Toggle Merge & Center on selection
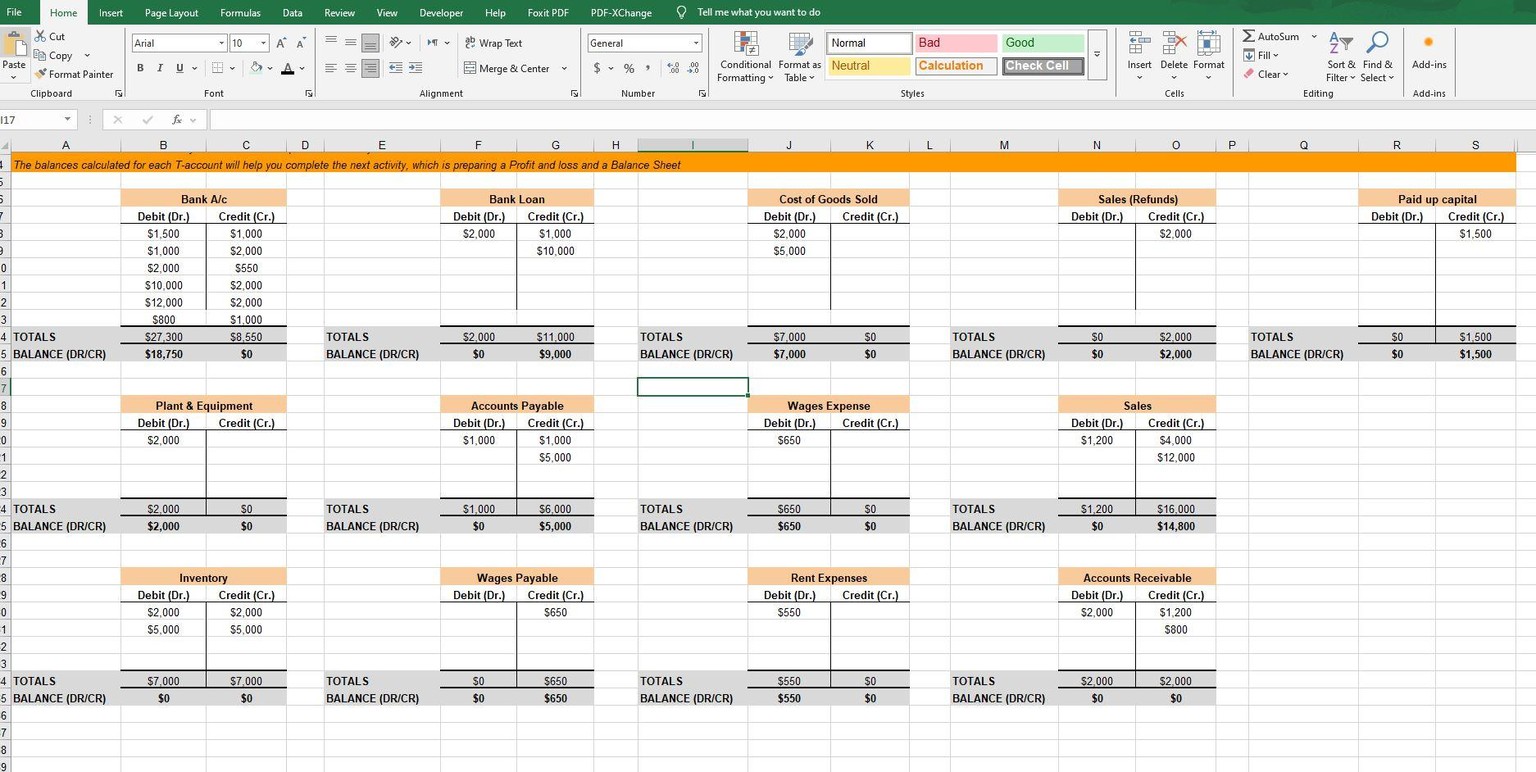 click(507, 68)
